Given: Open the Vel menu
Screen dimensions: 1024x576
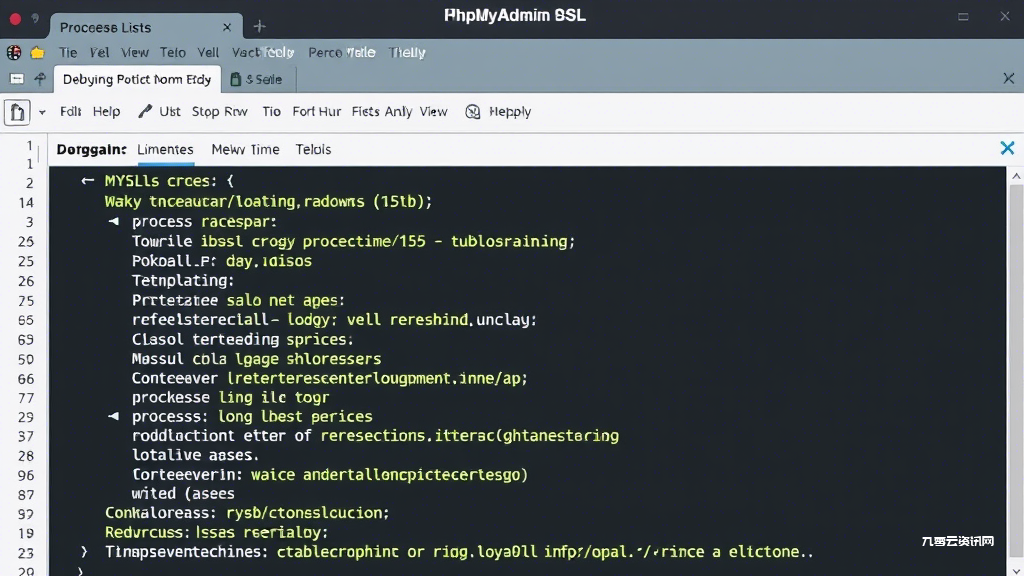Looking at the screenshot, I should (x=99, y=52).
